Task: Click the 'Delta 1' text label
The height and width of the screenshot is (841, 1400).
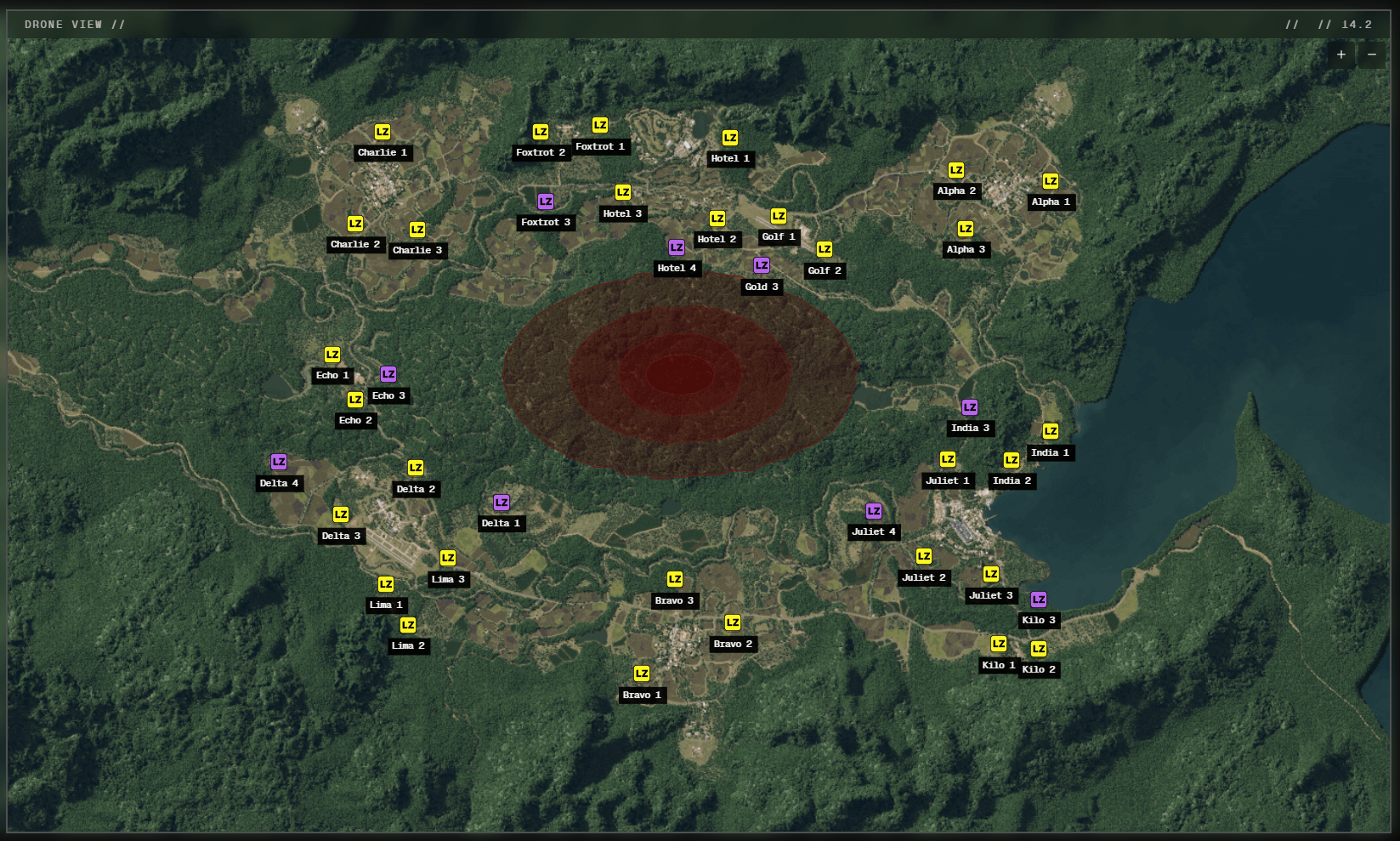Action: point(501,524)
